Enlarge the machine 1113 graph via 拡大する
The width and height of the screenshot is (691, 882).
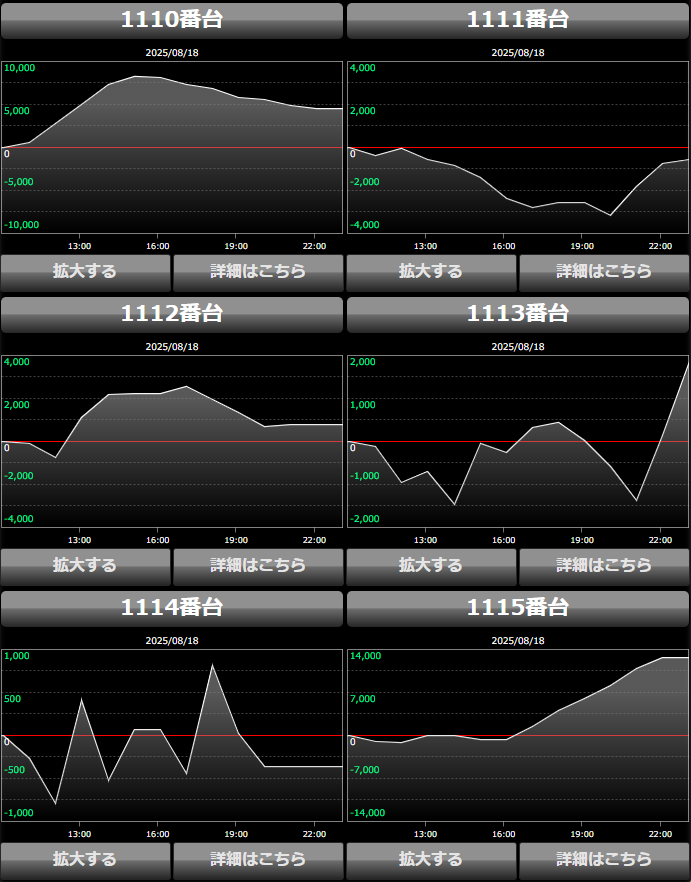click(x=431, y=567)
